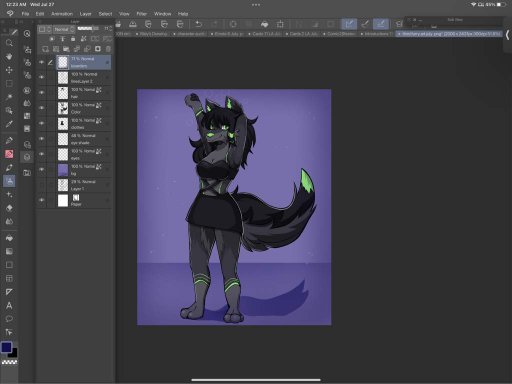This screenshot has height=384, width=512.
Task: Open the Layer menu
Action: pyautogui.click(x=85, y=14)
